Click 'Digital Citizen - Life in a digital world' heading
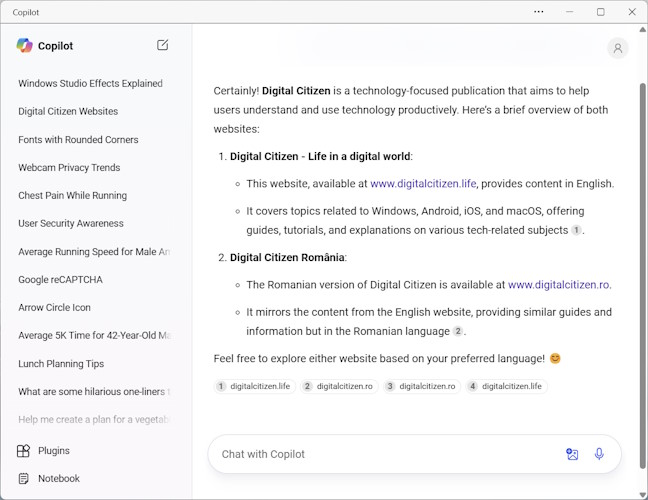 pyautogui.click(x=320, y=156)
